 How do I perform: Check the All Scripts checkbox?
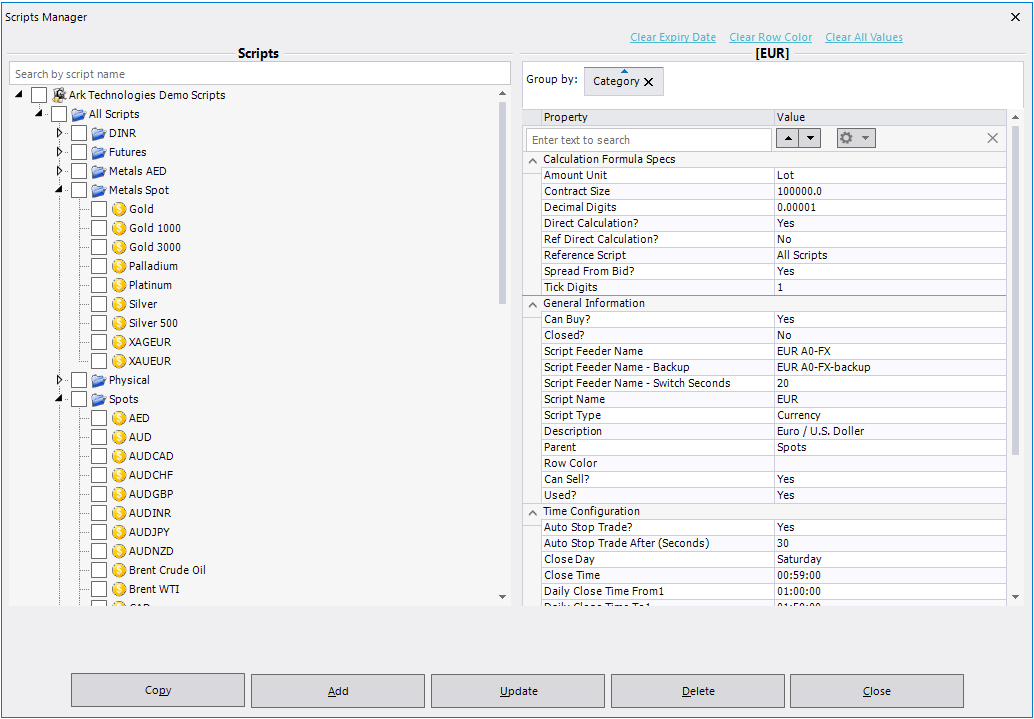pos(58,113)
